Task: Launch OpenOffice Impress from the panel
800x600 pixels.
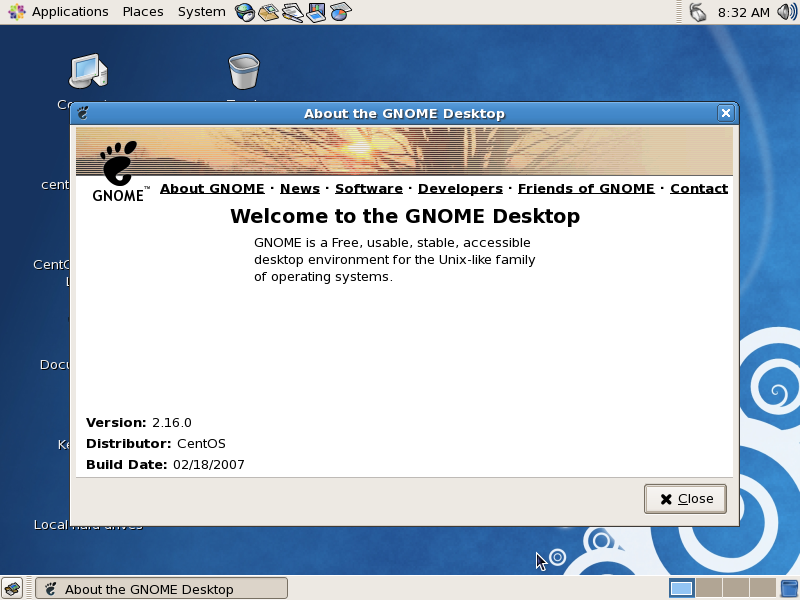Action: [x=316, y=11]
